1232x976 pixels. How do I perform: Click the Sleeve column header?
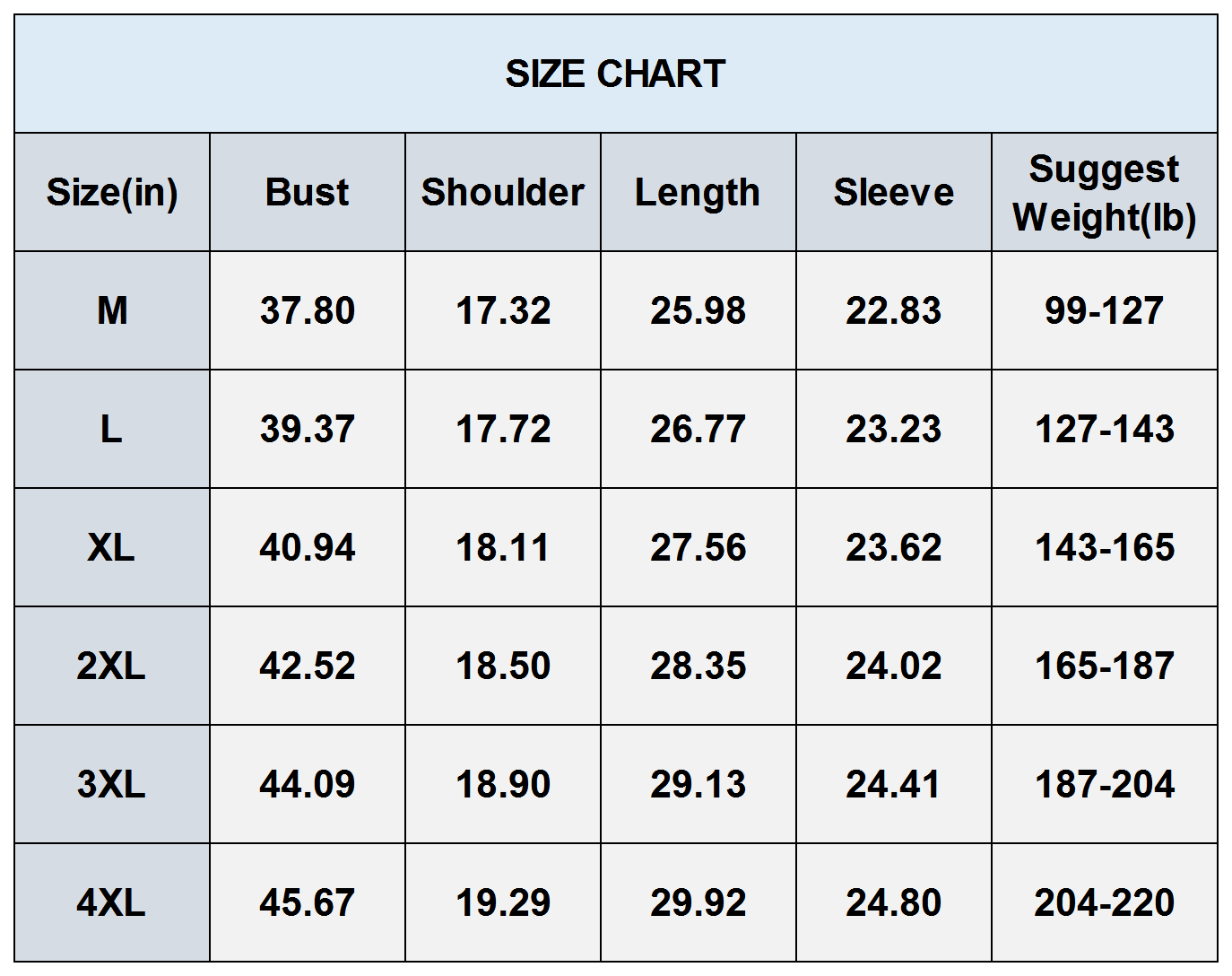(893, 192)
